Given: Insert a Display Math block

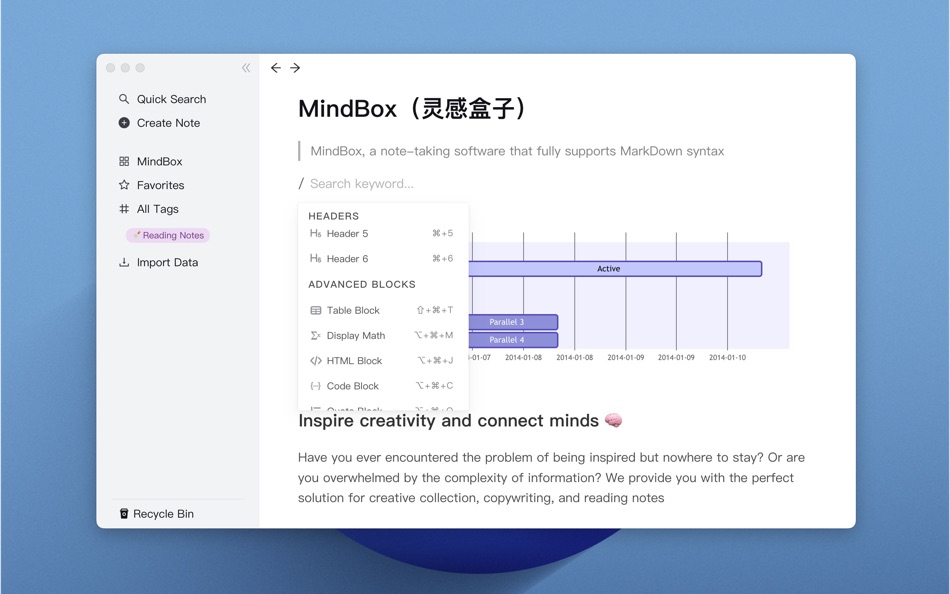Looking at the screenshot, I should (383, 335).
